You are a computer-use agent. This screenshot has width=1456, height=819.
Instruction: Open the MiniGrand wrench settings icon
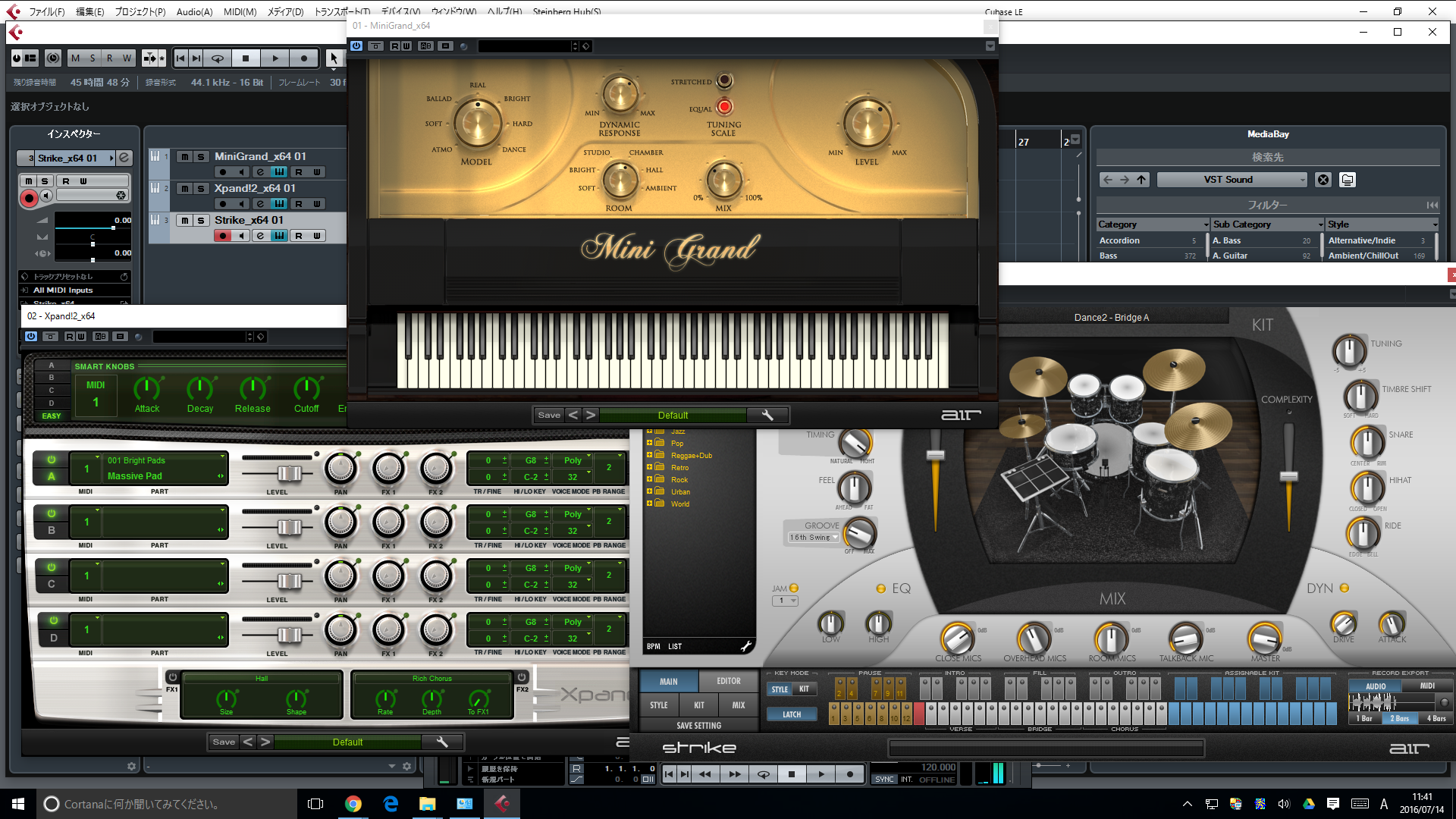(767, 415)
